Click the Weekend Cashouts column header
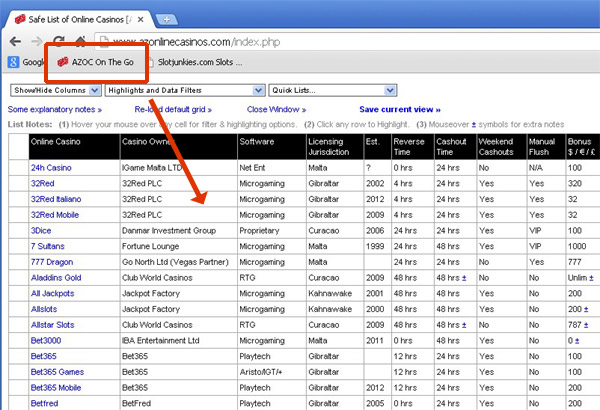This screenshot has width=600, height=410. tap(502, 147)
